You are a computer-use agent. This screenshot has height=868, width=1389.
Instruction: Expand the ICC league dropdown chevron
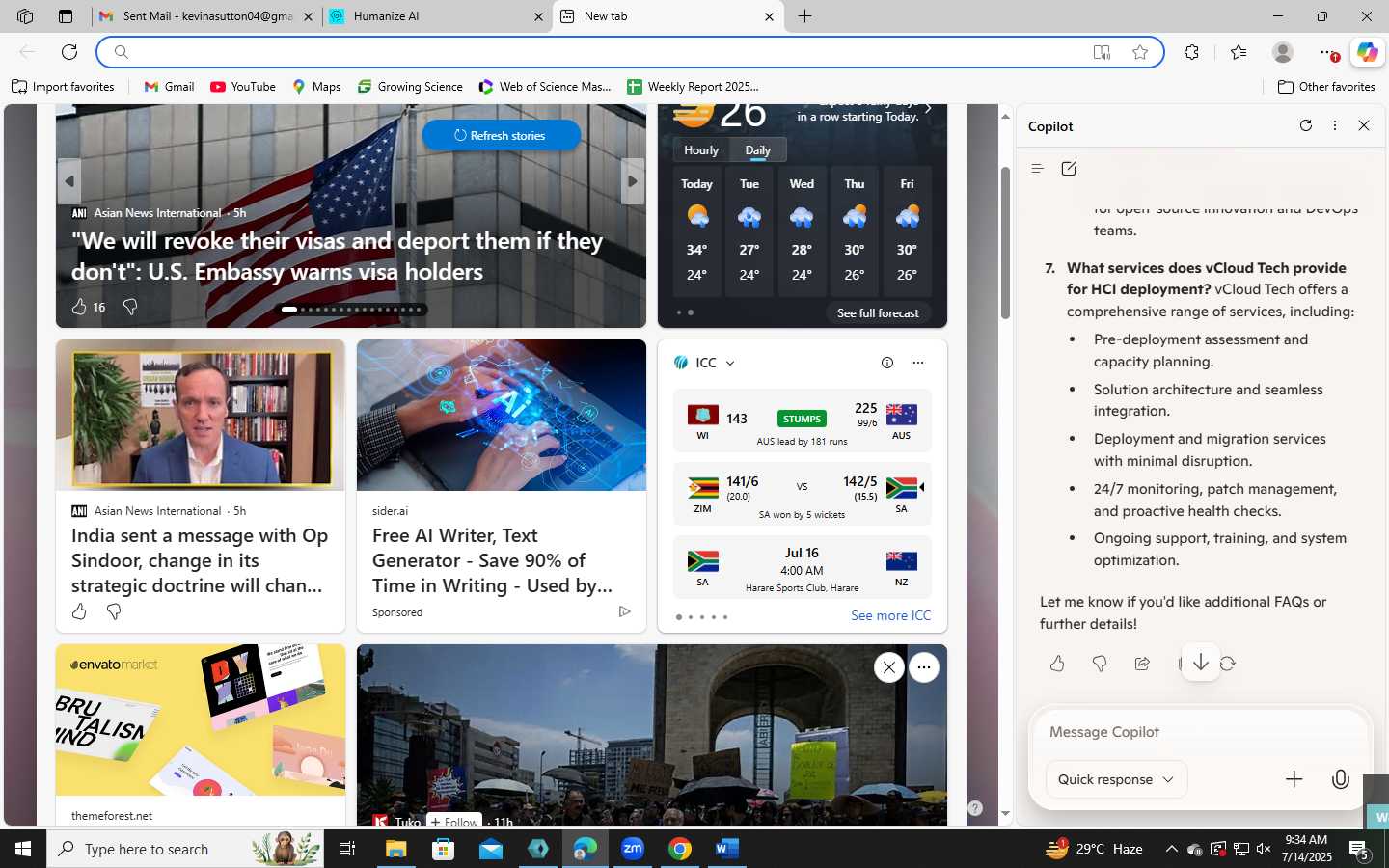coord(730,364)
